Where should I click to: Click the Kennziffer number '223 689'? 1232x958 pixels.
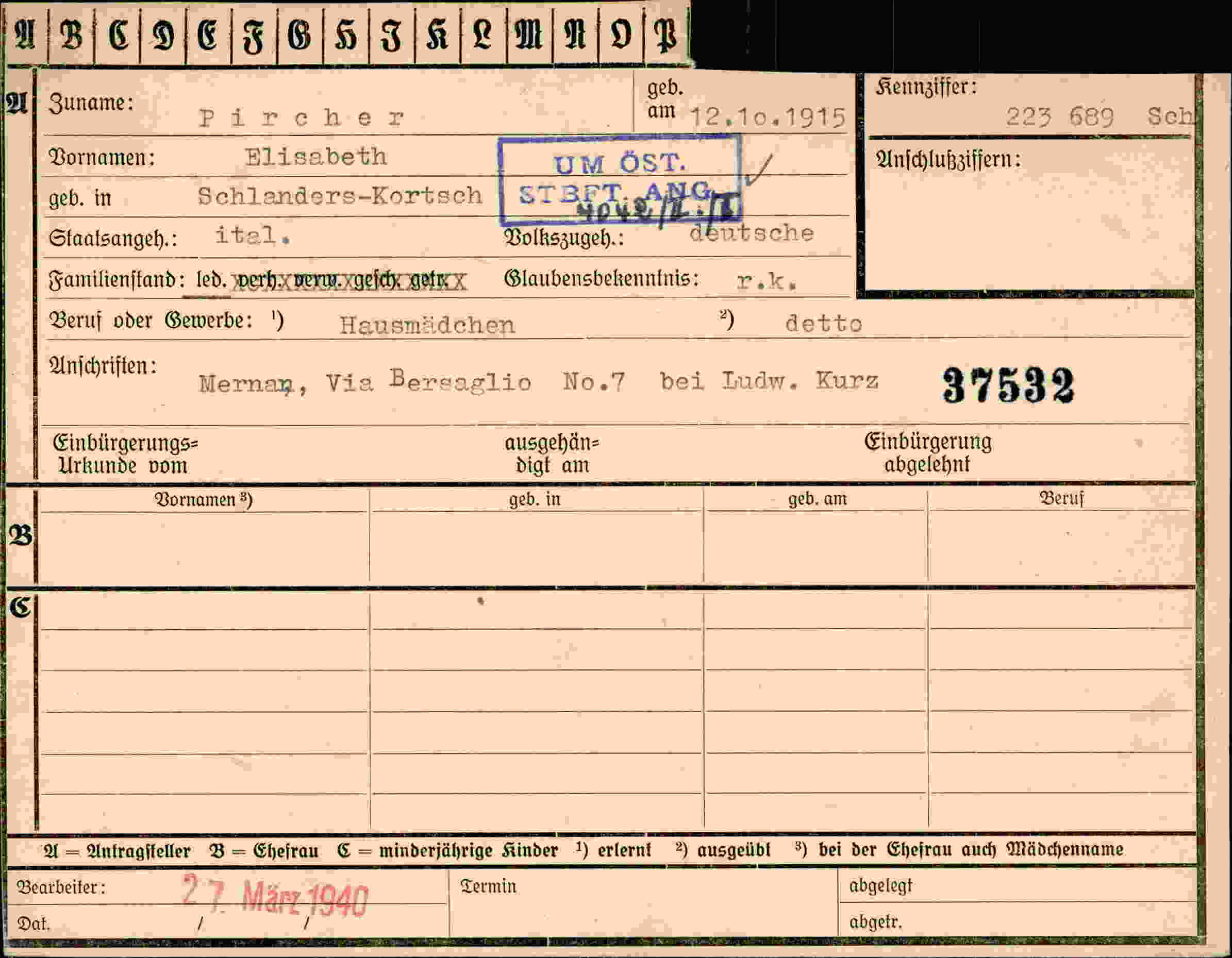[1060, 116]
